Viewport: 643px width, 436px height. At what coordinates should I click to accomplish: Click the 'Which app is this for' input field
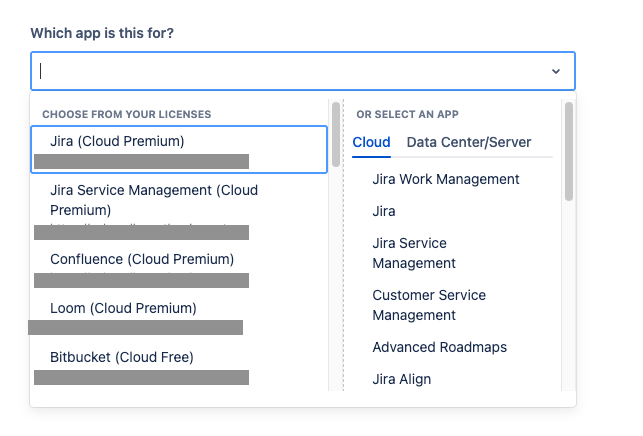point(290,71)
